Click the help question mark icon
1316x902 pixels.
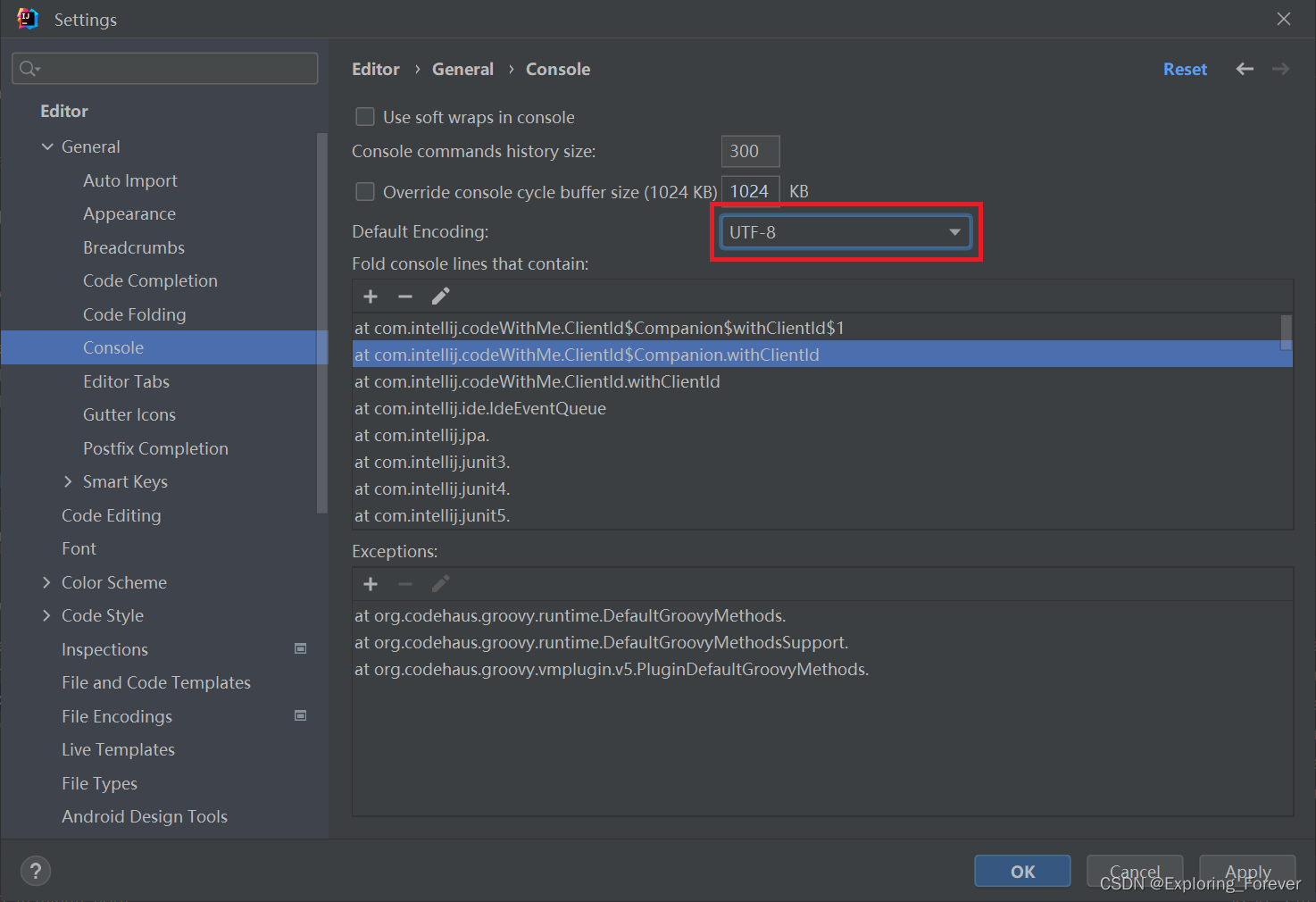[x=36, y=871]
